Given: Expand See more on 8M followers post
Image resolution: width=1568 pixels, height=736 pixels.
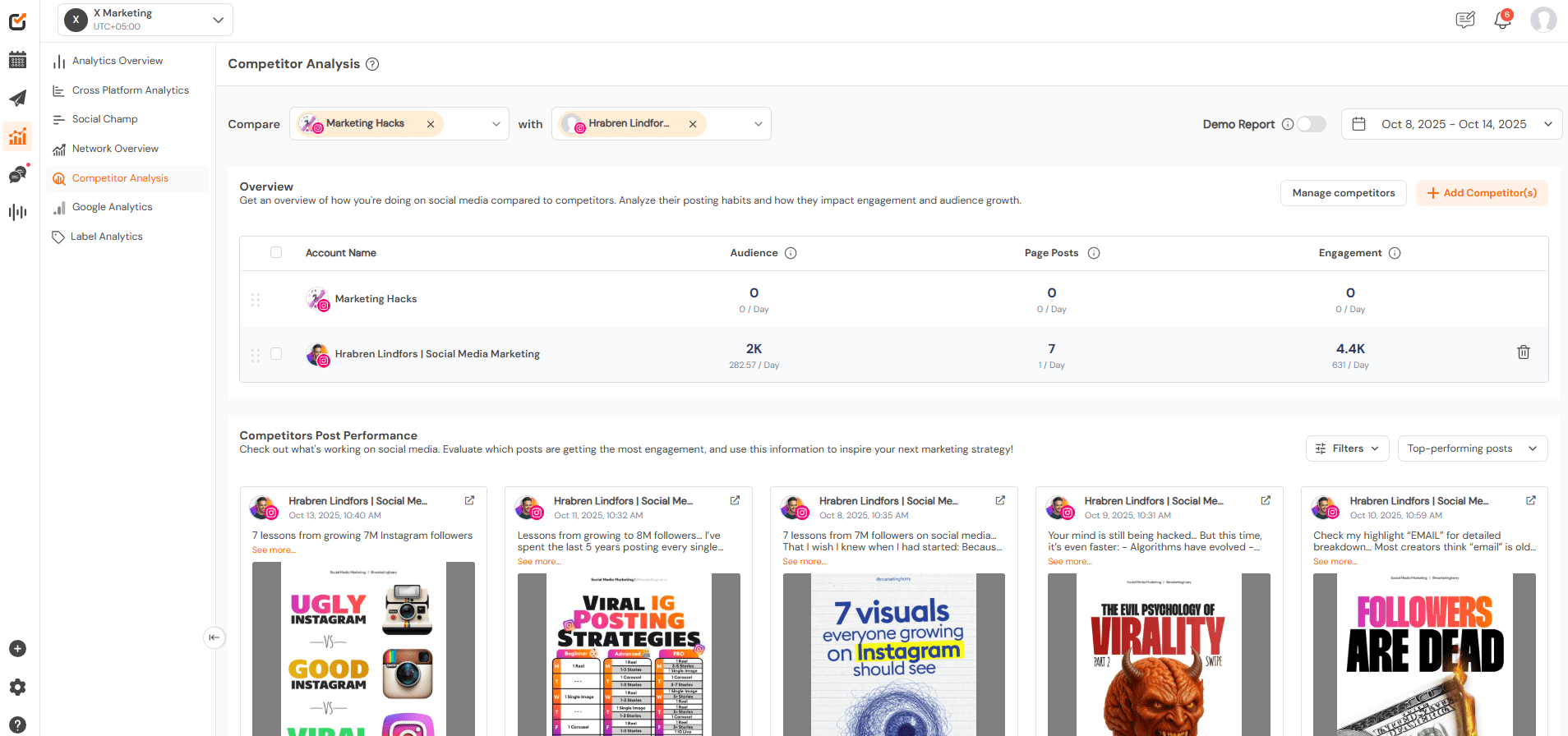Looking at the screenshot, I should click(x=539, y=562).
